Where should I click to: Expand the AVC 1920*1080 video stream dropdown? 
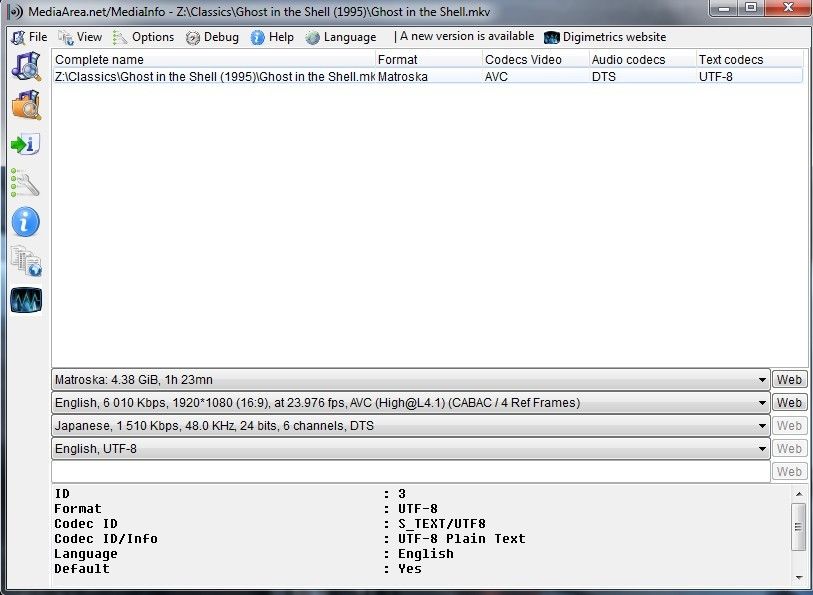[762, 403]
